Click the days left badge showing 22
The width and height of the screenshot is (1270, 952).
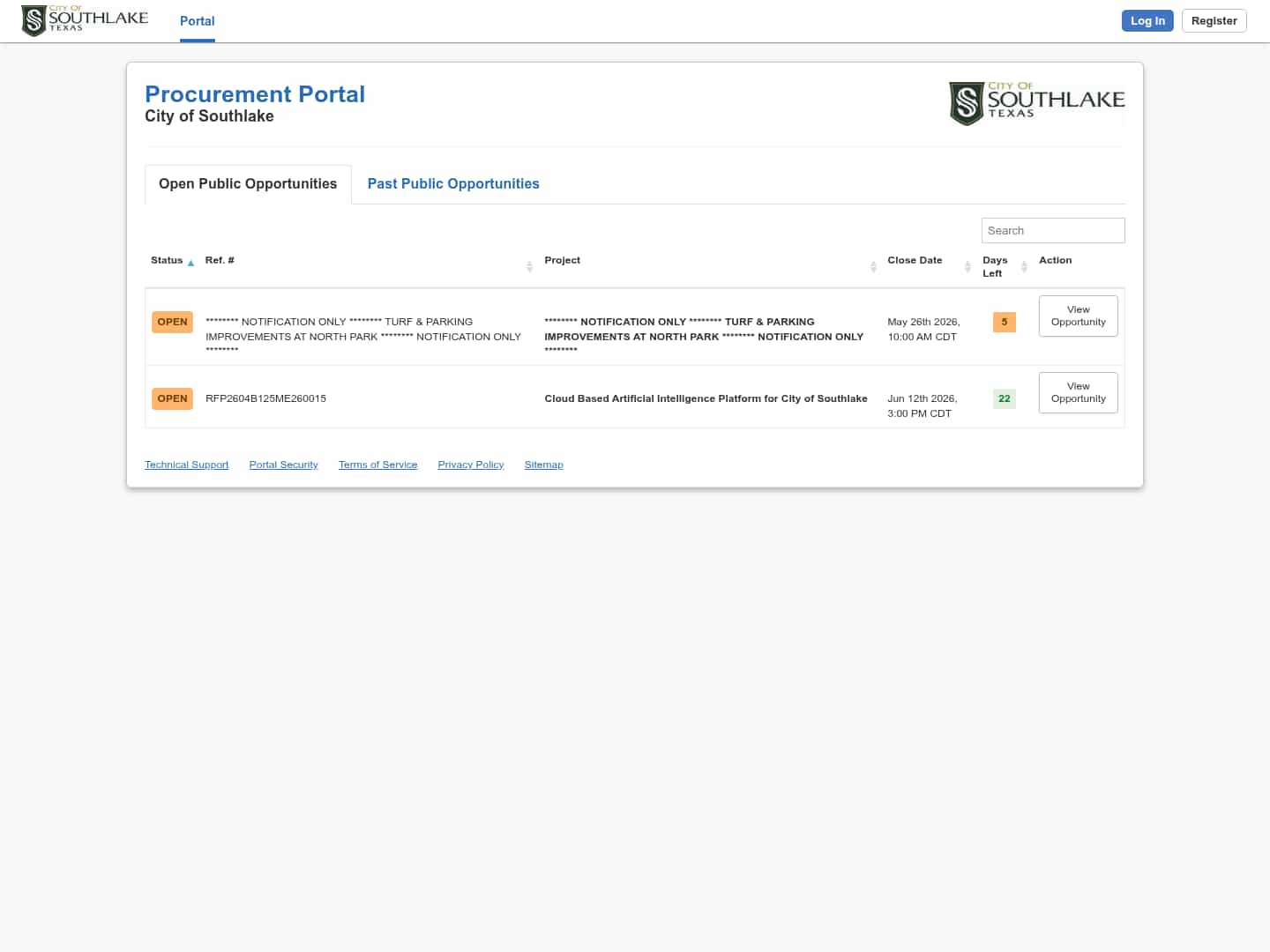1004,398
